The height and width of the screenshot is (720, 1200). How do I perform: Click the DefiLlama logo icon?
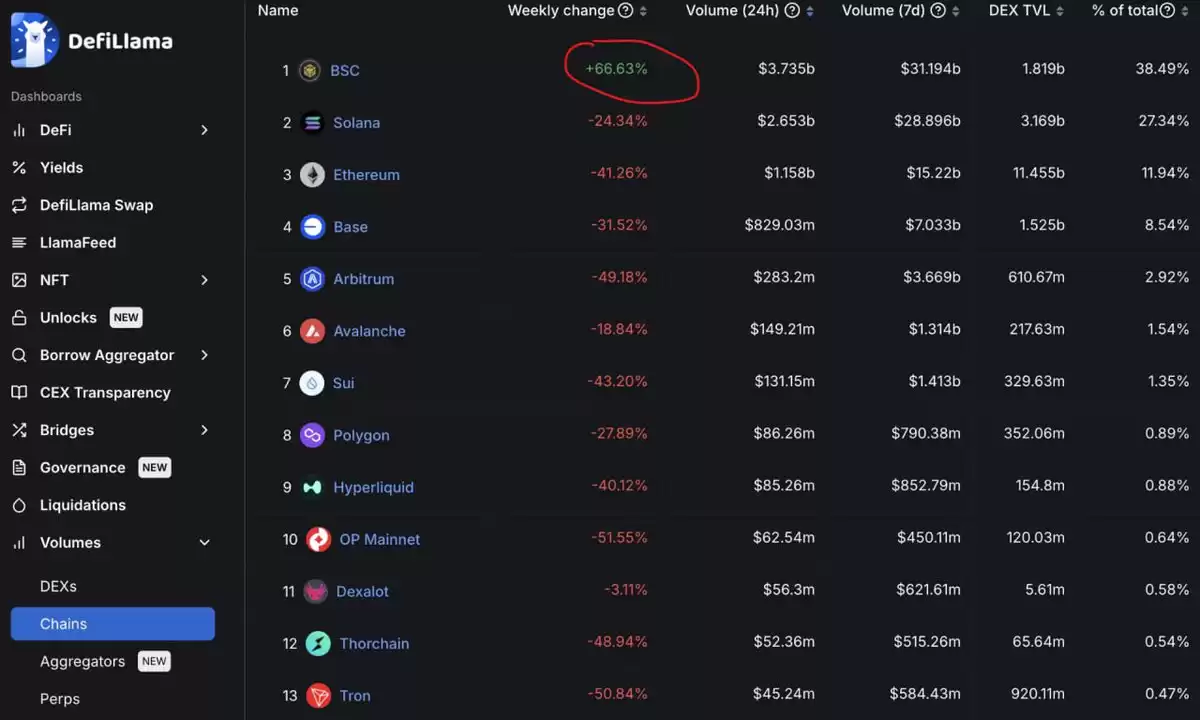tap(35, 41)
